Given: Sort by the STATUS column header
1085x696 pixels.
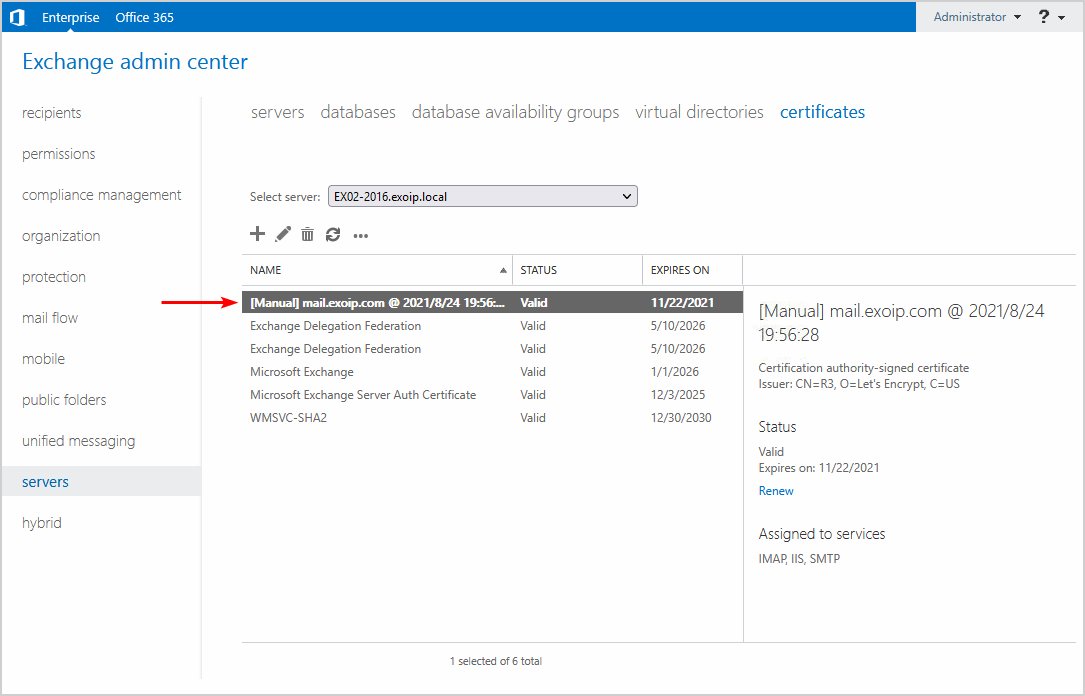Looking at the screenshot, I should (x=577, y=270).
